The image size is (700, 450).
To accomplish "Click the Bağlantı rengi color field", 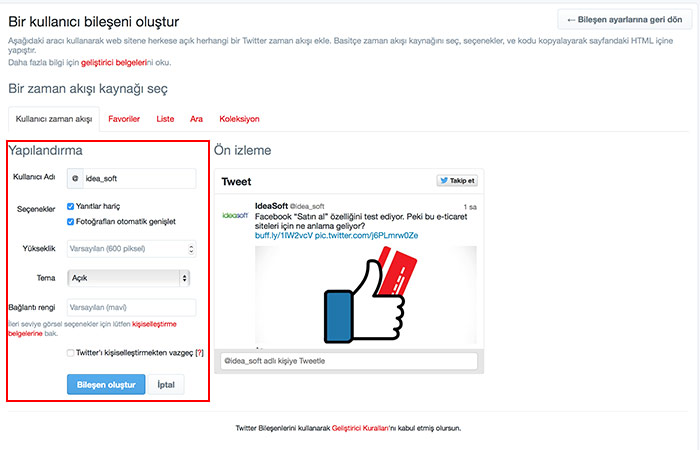I will pyautogui.click(x=132, y=308).
